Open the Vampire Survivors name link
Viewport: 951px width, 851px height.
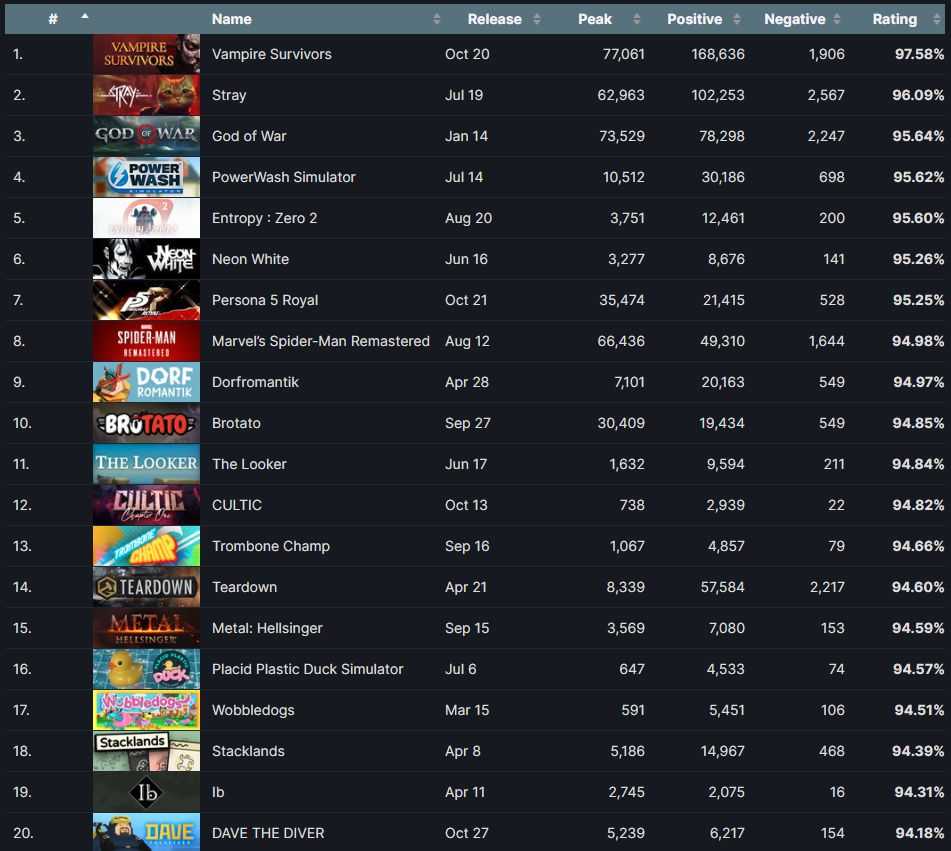pyautogui.click(x=272, y=54)
